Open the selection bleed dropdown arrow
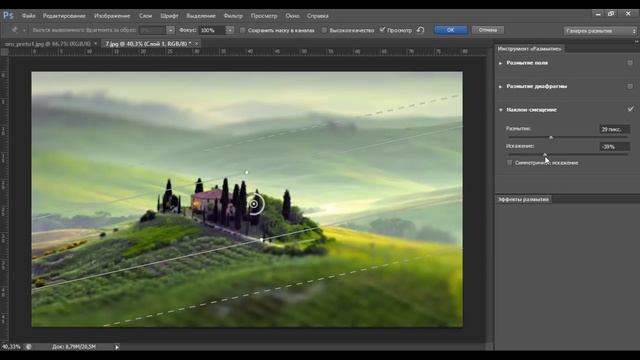The width and height of the screenshot is (640, 360). pos(170,30)
